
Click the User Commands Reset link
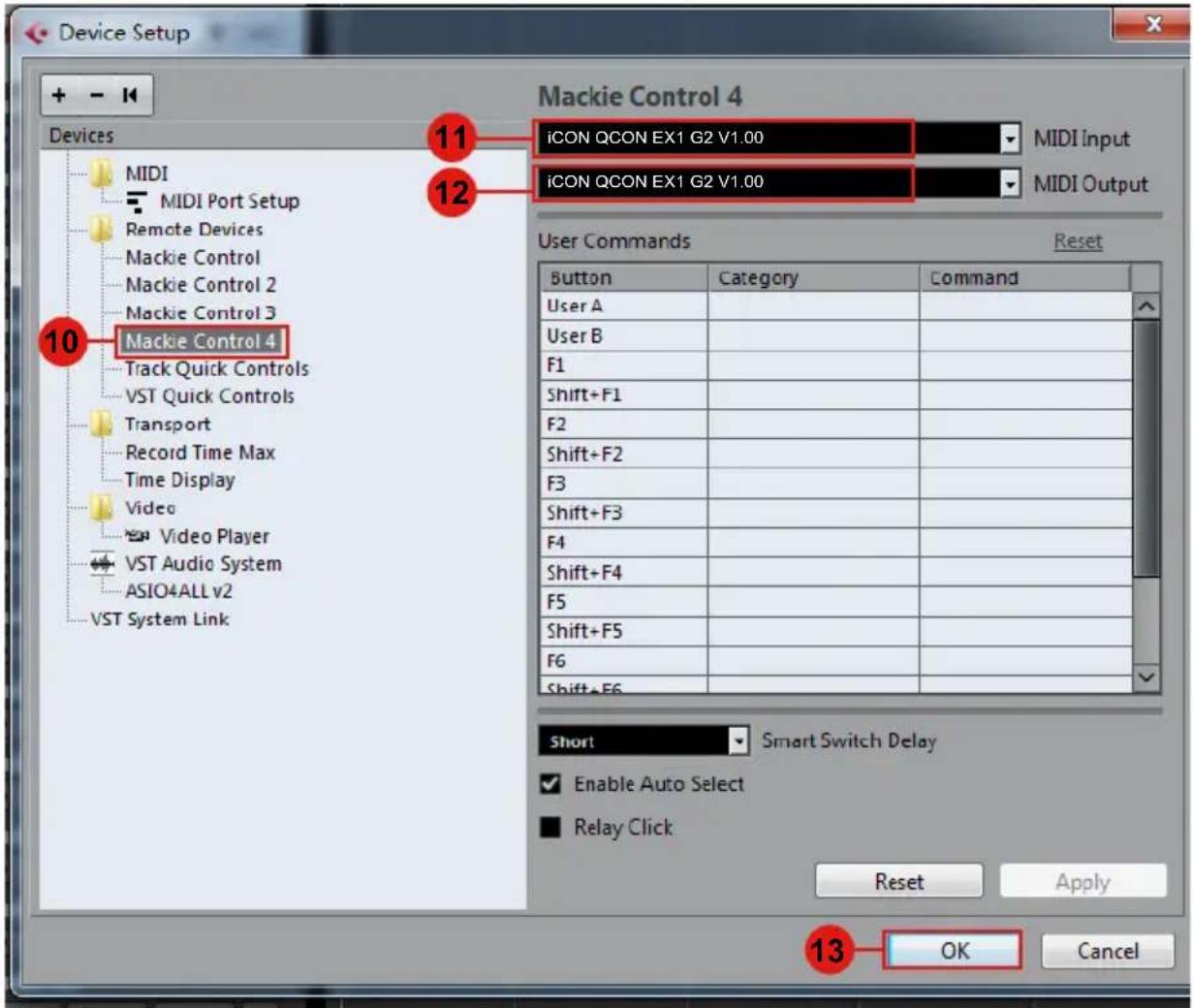1078,241
